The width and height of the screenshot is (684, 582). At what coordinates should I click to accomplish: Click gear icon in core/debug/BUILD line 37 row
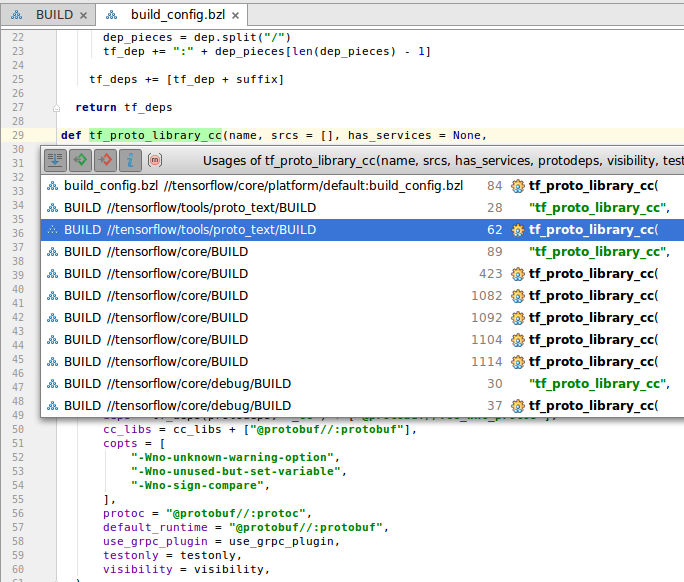518,406
